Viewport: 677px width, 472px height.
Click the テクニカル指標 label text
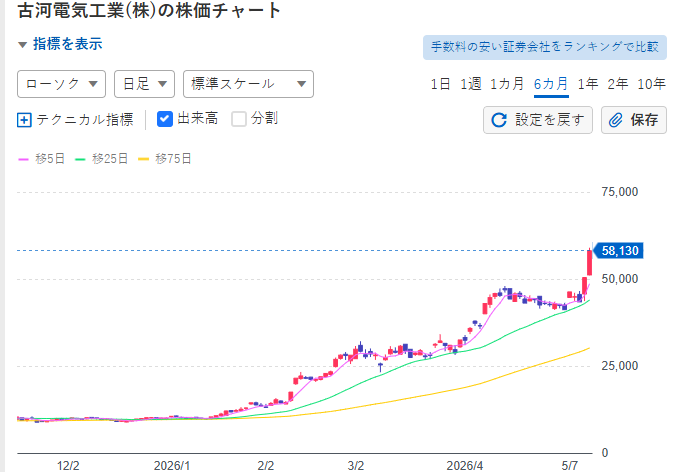coord(85,120)
